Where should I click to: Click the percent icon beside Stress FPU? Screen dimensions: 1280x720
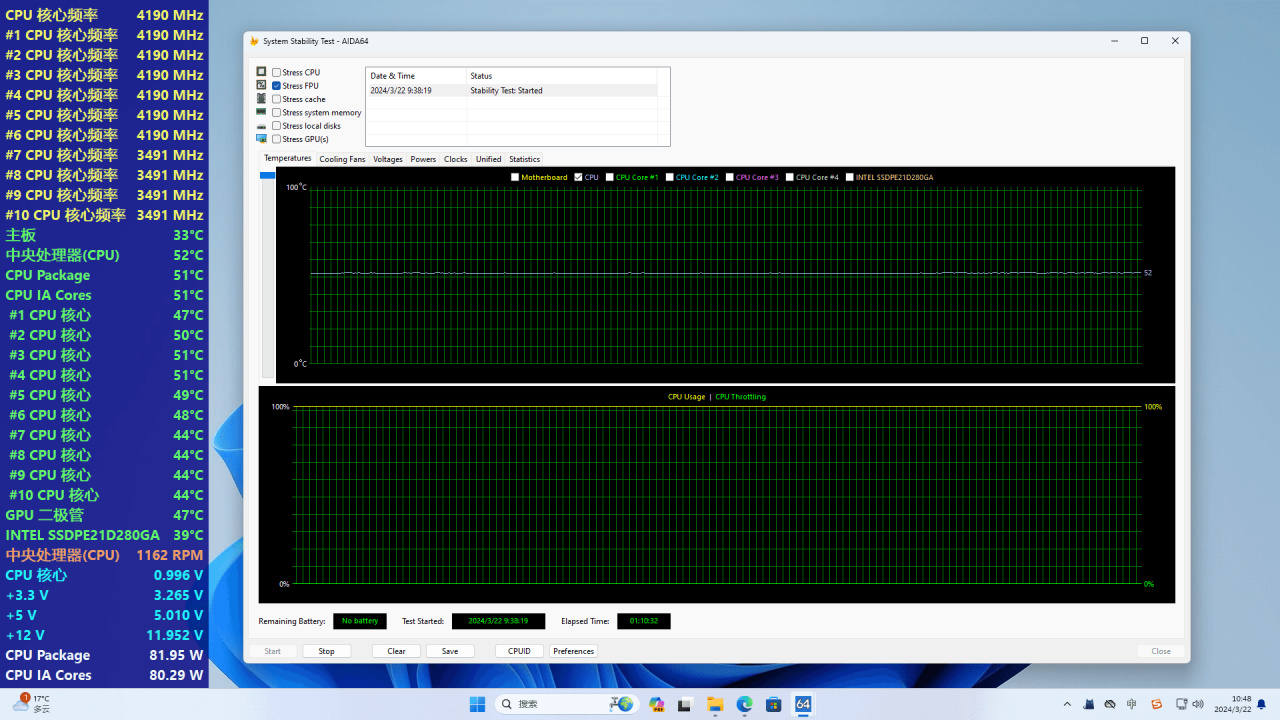click(262, 85)
